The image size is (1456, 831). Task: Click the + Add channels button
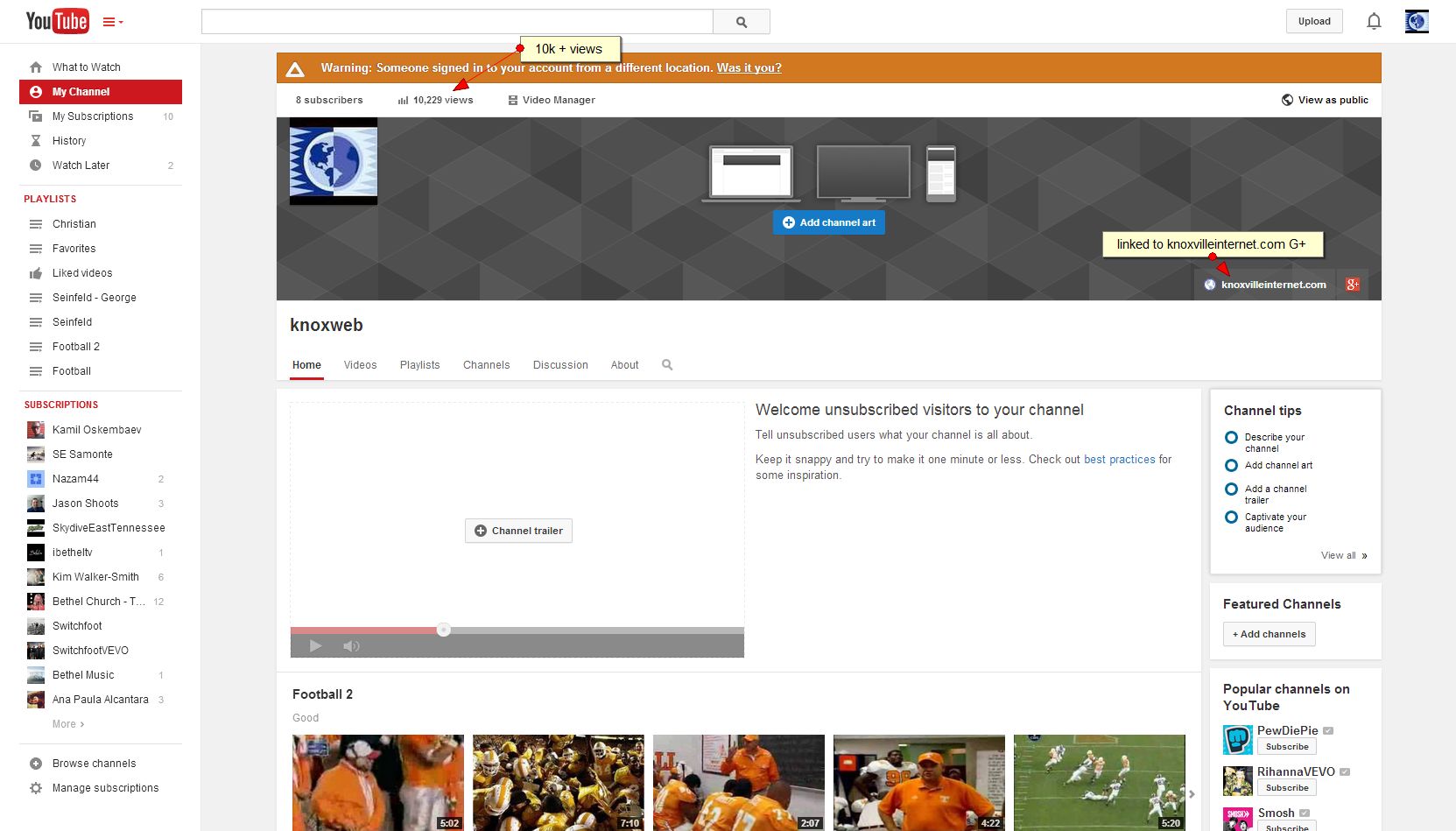click(1269, 634)
